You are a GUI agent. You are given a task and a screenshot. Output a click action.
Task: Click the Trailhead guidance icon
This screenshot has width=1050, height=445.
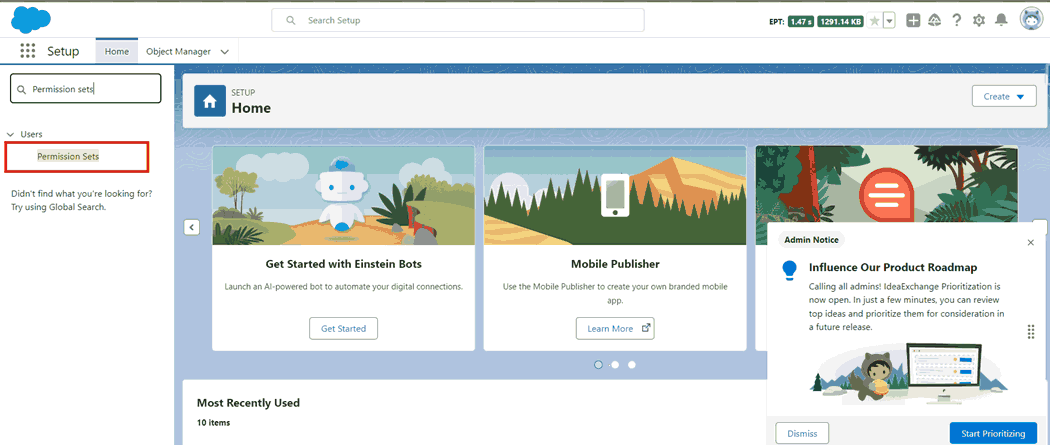click(x=935, y=21)
